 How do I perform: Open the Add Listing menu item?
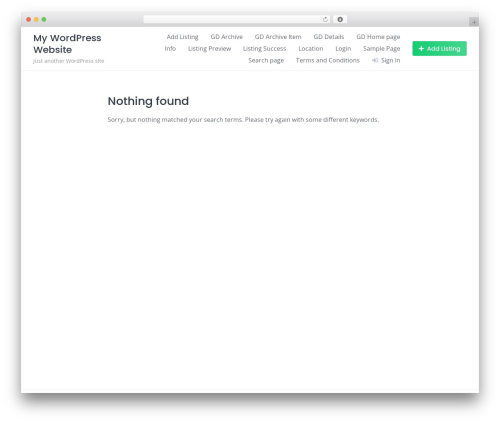pos(182,37)
